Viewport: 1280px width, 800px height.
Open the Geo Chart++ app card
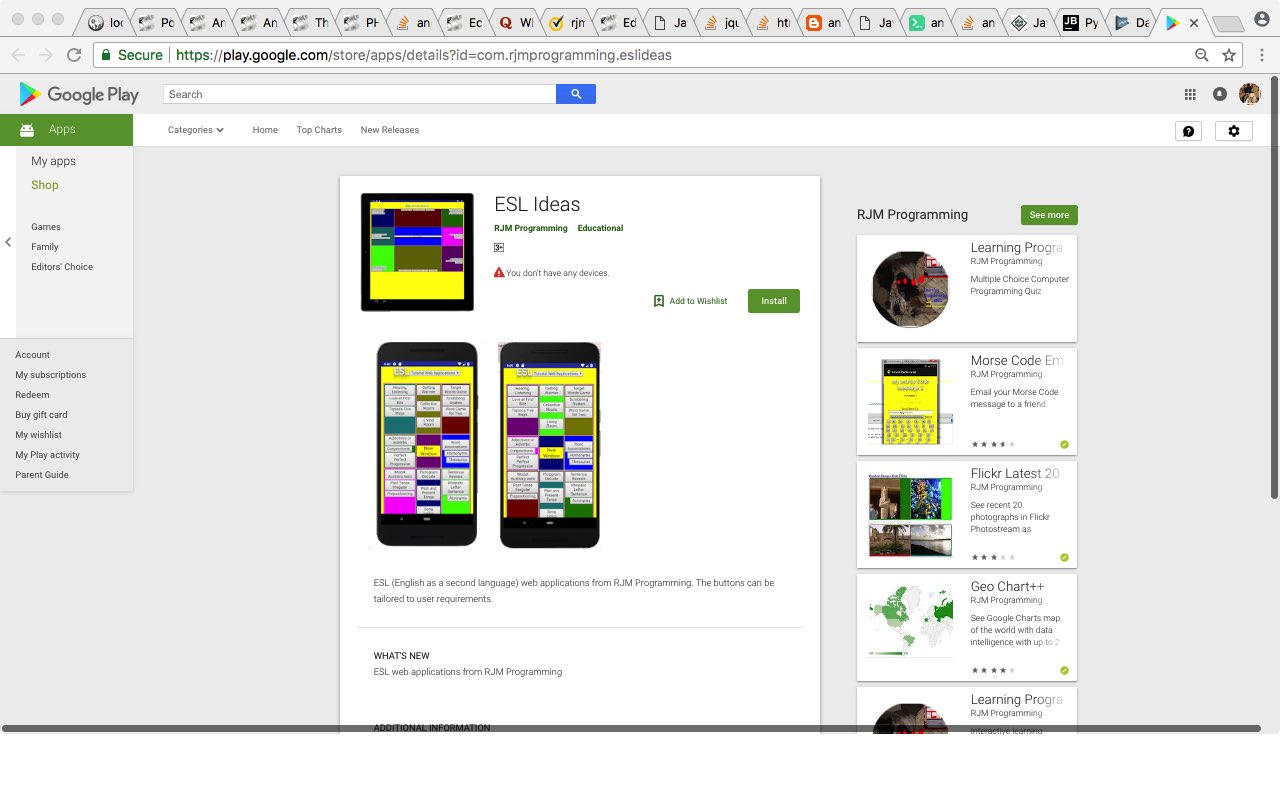click(967, 627)
